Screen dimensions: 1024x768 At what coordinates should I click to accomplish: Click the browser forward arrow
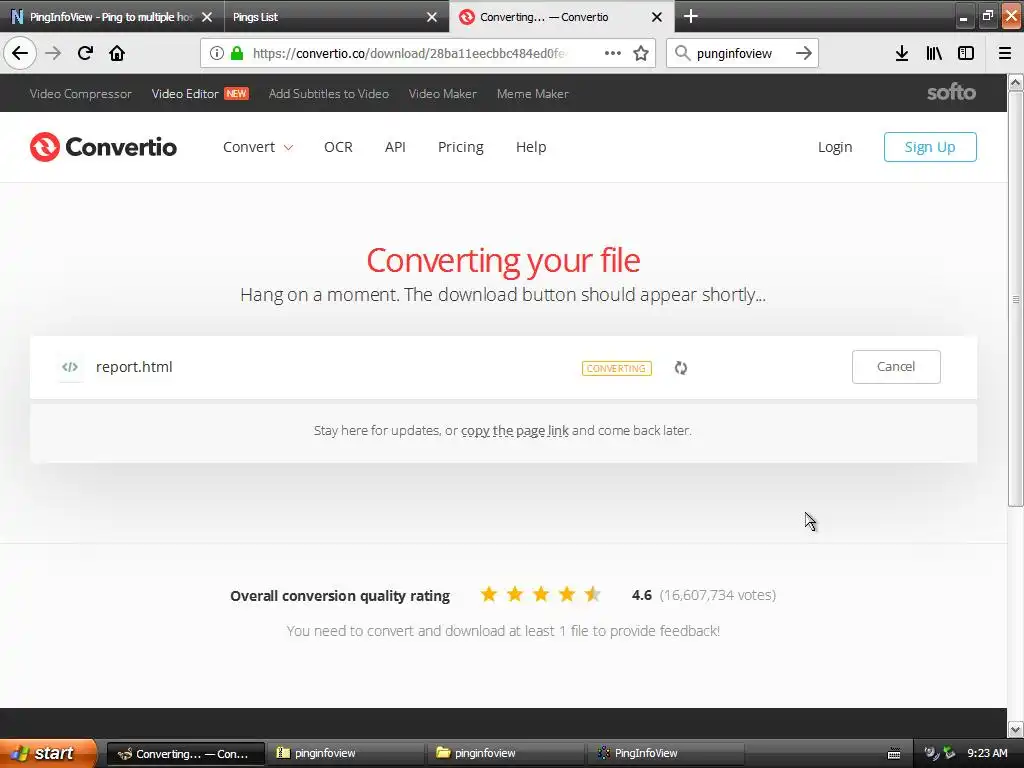pyautogui.click(x=53, y=53)
